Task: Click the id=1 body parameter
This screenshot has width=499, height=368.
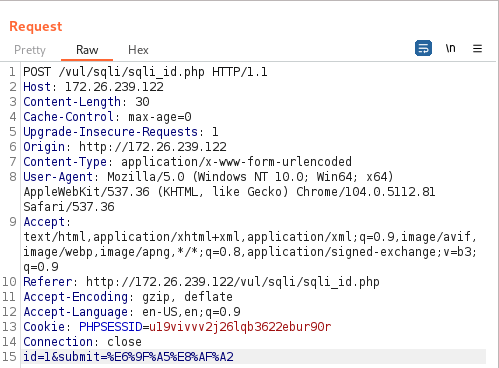Action: click(37, 357)
